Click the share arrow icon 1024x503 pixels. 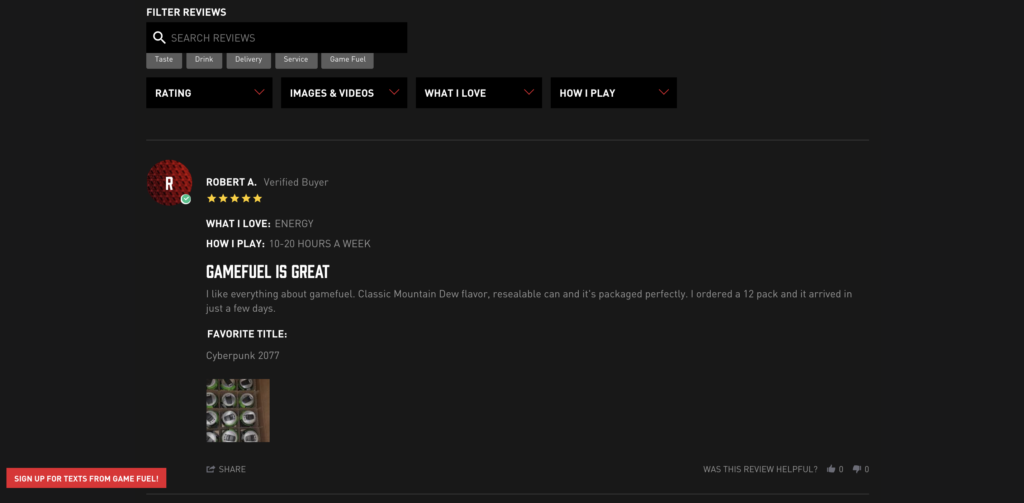click(x=210, y=469)
